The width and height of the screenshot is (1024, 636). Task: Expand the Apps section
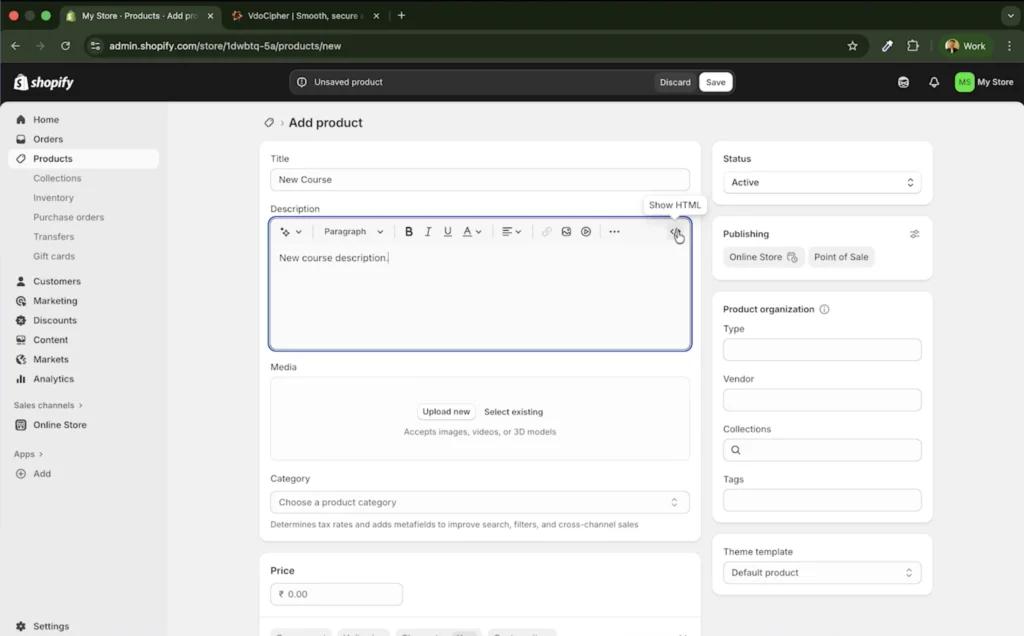point(28,454)
